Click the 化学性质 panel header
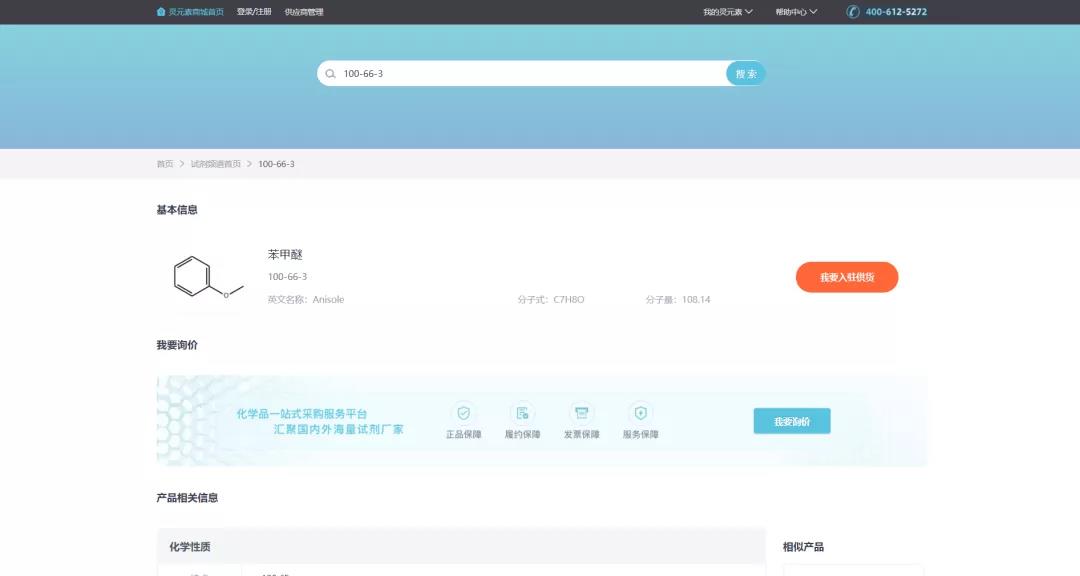 (x=461, y=546)
